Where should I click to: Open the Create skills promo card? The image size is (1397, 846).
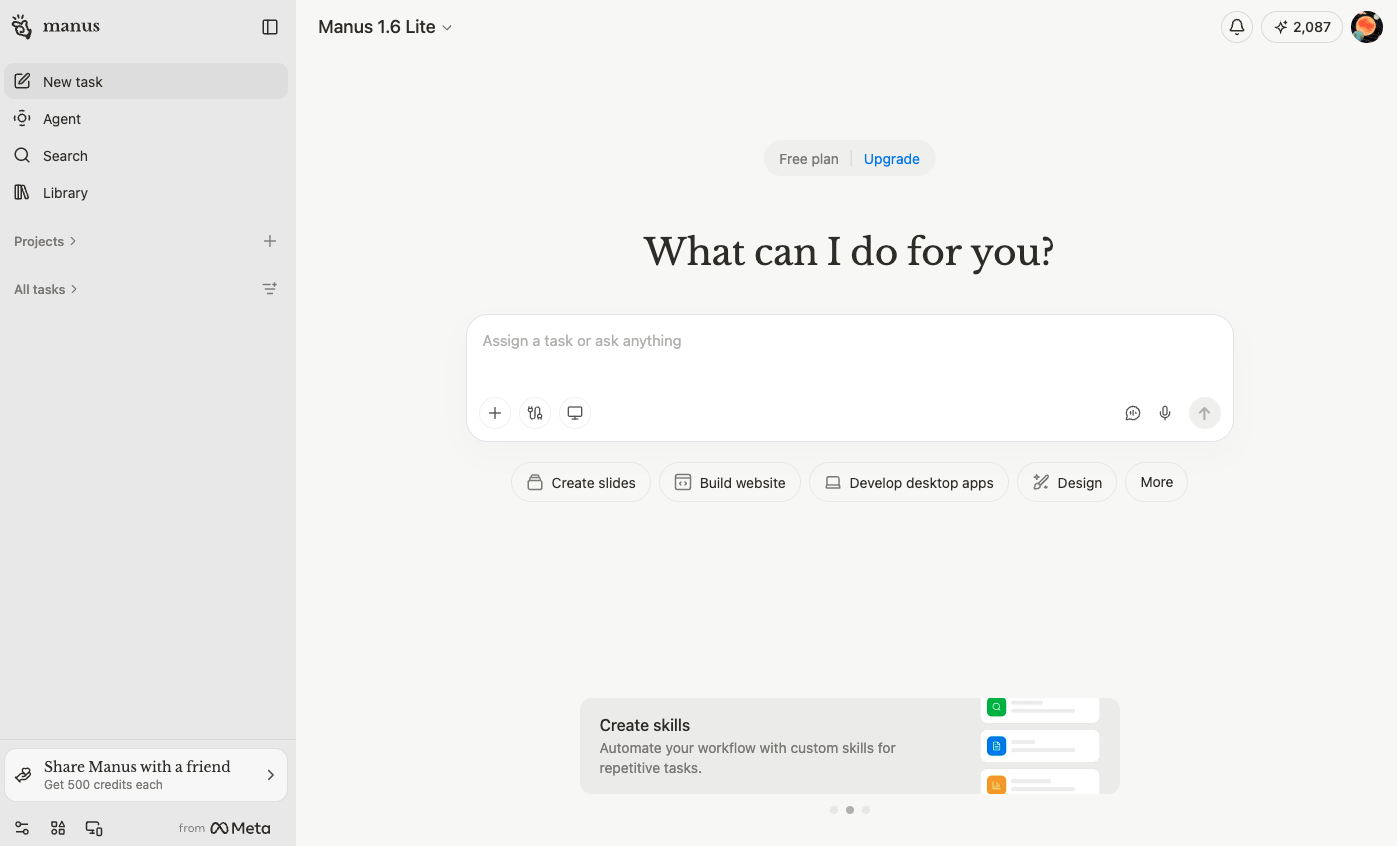[849, 746]
